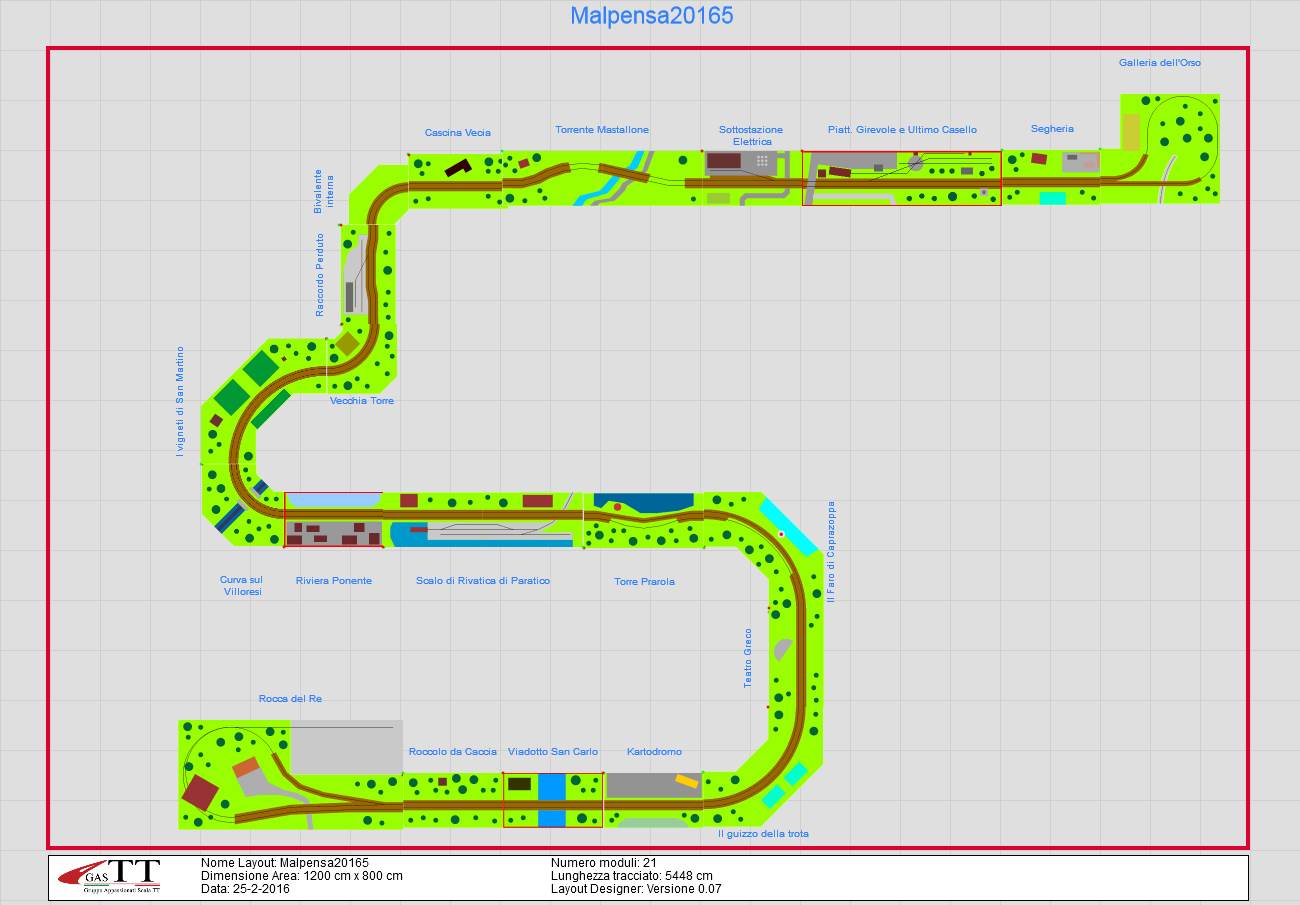The image size is (1300, 905).
Task: Click the Torrente Mastallone label
Action: (x=602, y=130)
